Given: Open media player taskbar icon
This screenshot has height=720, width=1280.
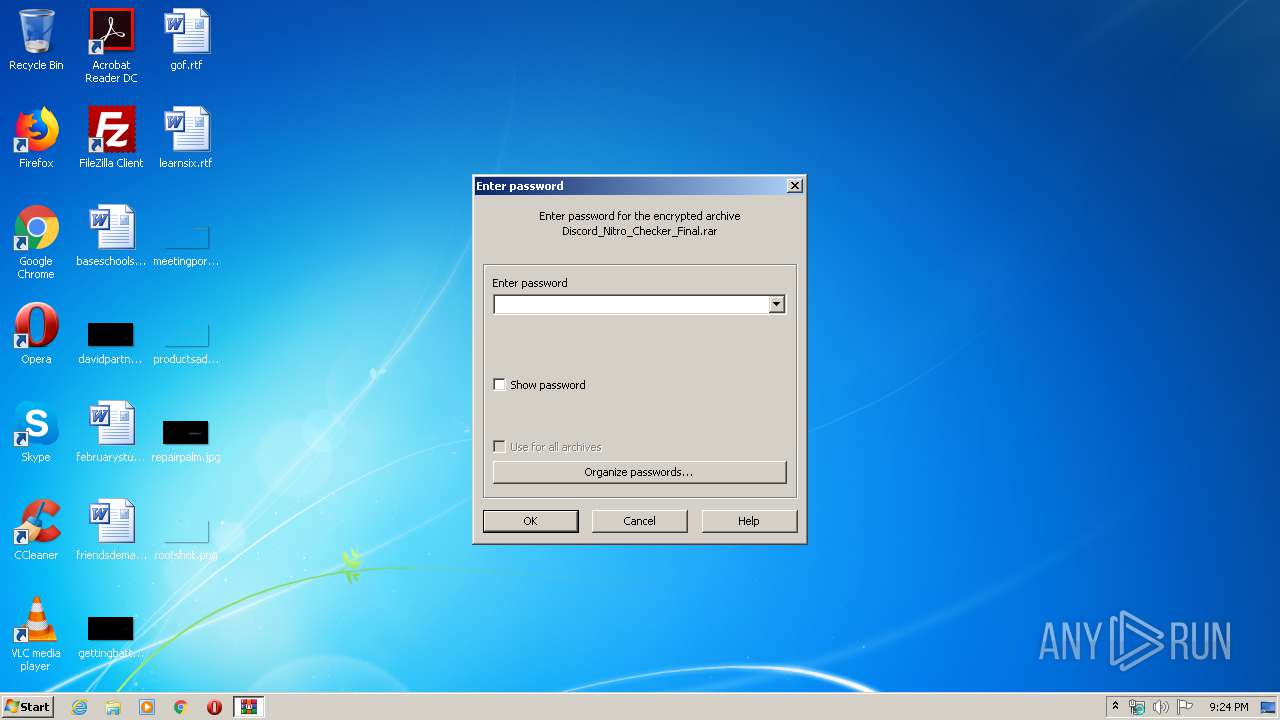Looking at the screenshot, I should tap(147, 707).
